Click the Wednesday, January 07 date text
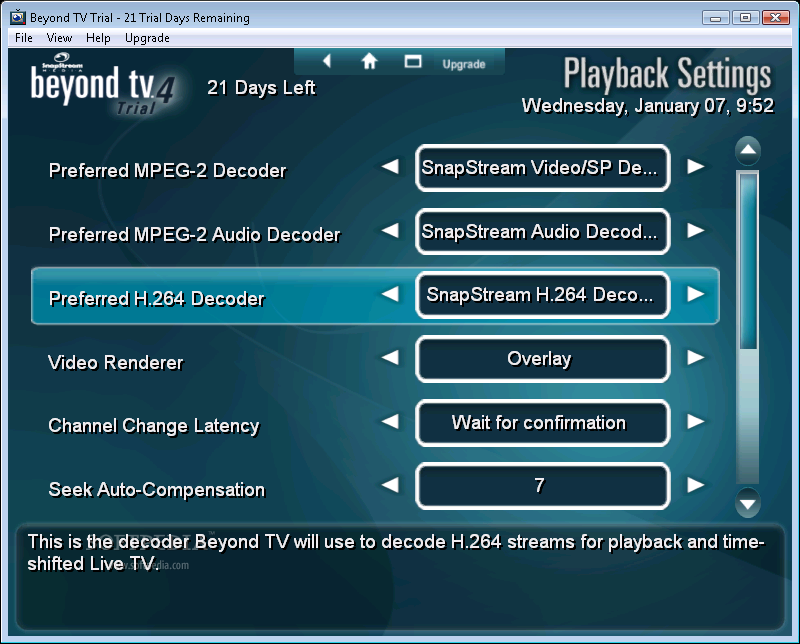 click(648, 106)
